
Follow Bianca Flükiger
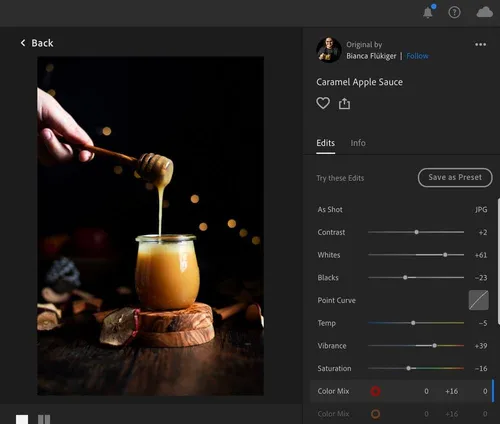(417, 56)
